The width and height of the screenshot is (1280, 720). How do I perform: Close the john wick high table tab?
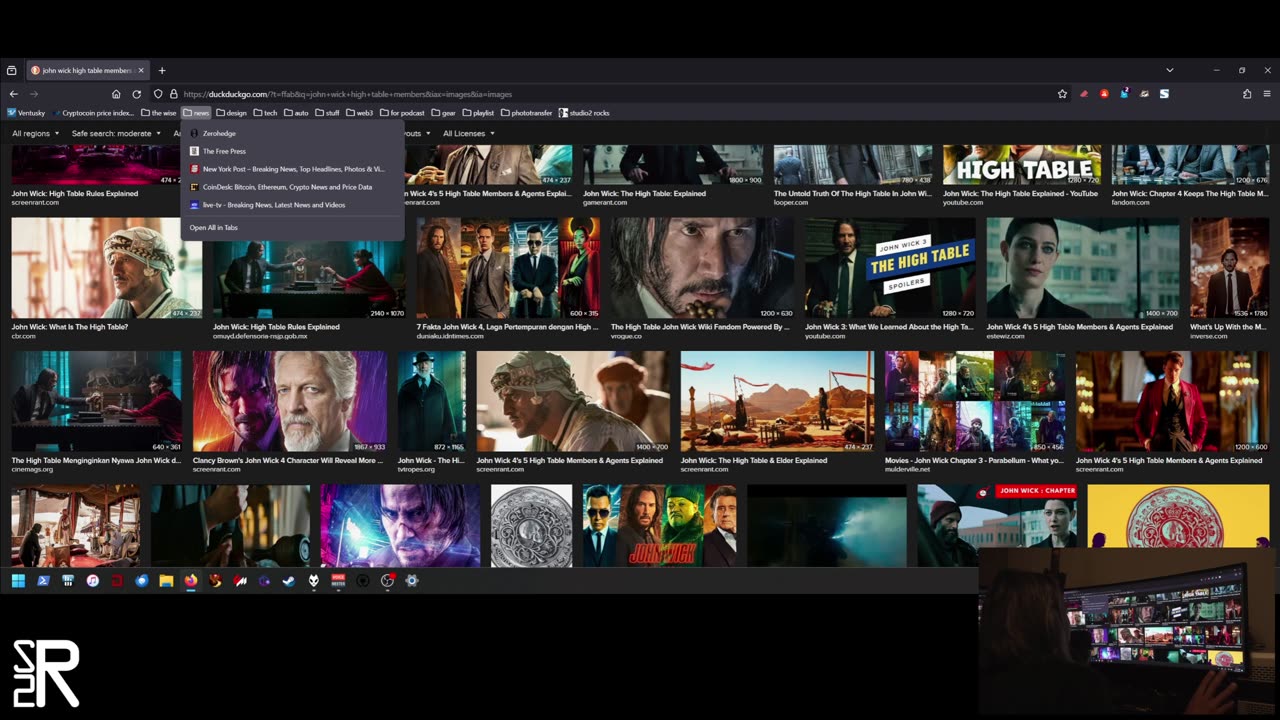[141, 71]
